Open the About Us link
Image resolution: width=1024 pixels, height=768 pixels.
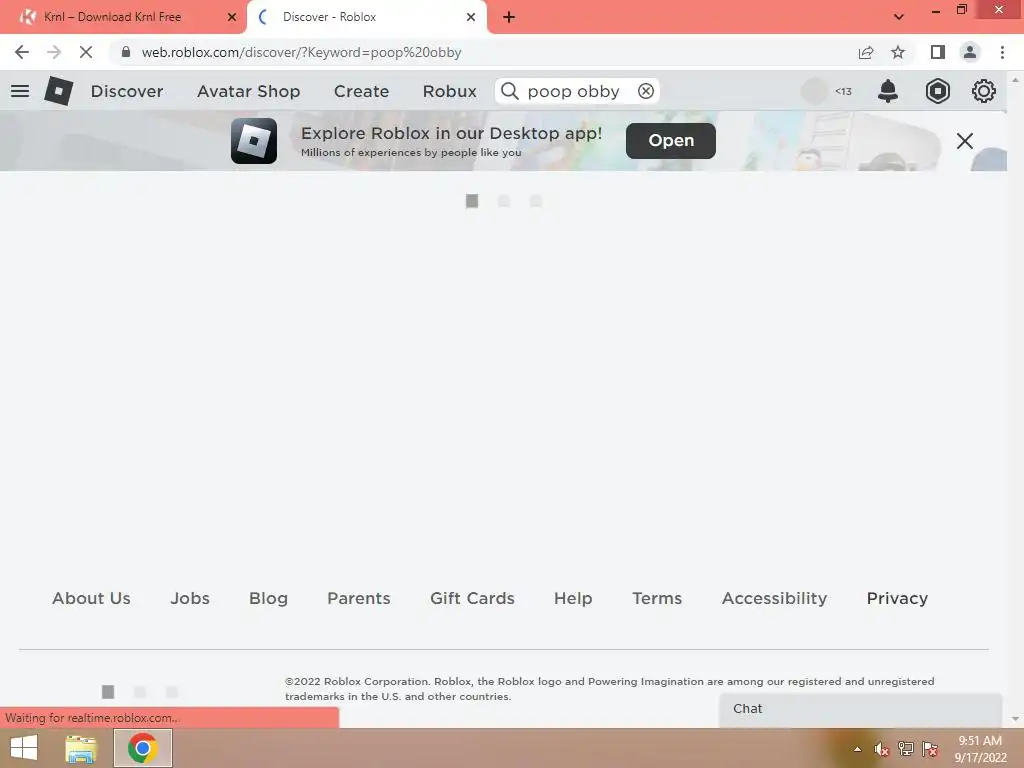[91, 598]
